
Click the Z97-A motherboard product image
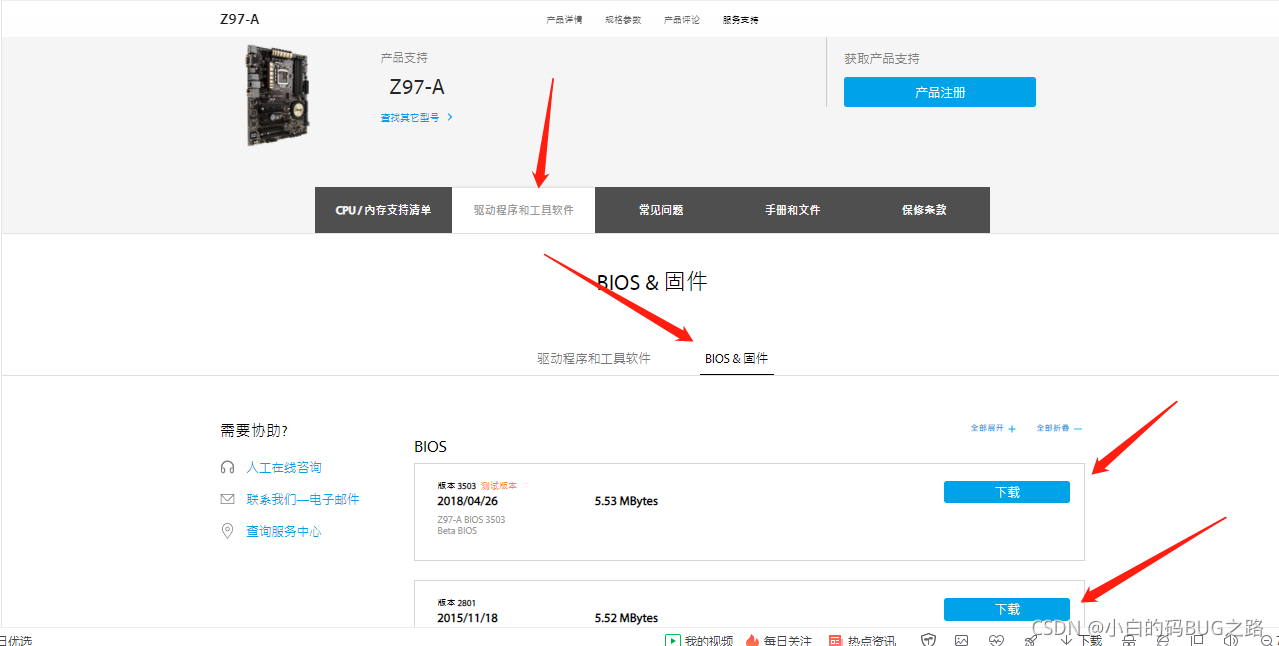click(277, 96)
